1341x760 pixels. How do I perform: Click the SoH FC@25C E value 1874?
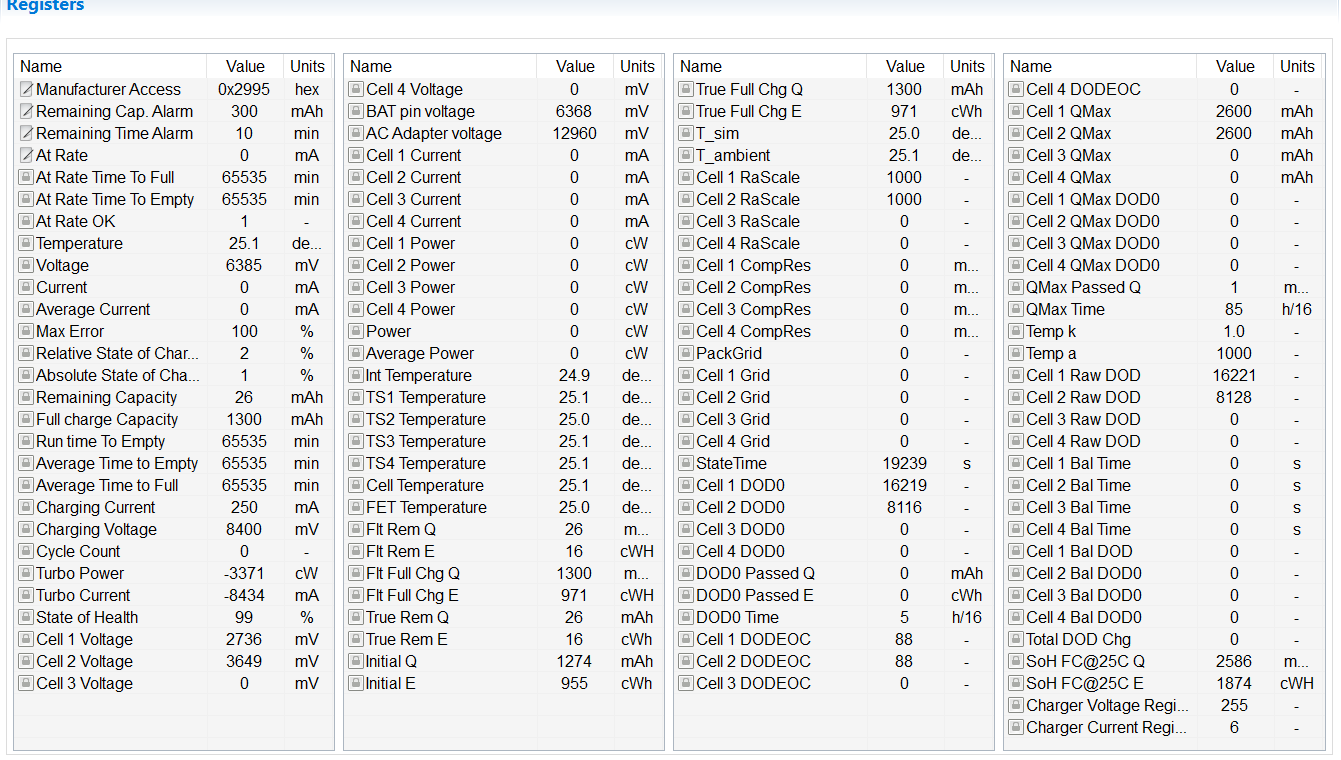coord(1234,684)
